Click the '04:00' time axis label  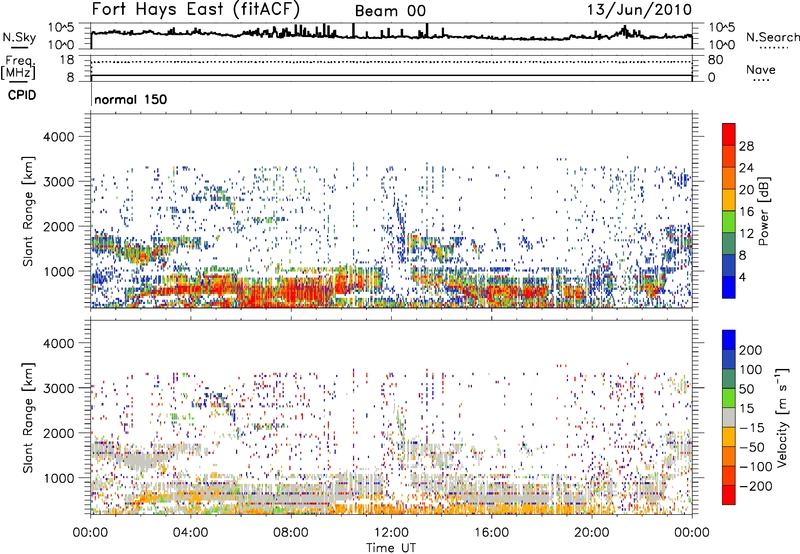click(190, 533)
